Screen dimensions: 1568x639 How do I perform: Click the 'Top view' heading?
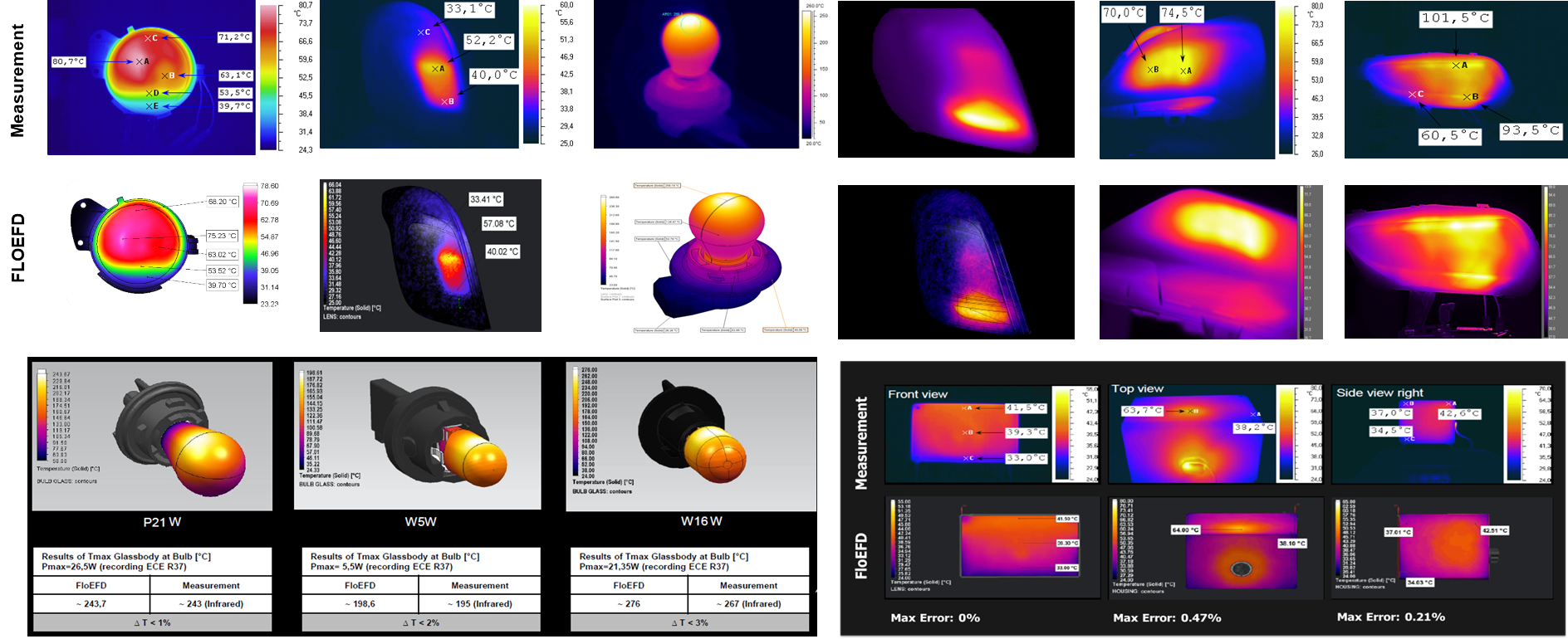(1137, 388)
